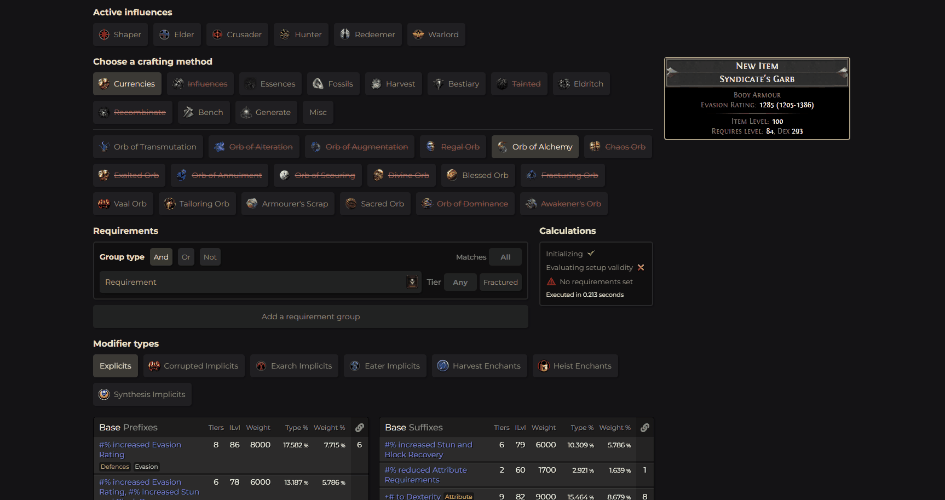Open the #% increased Evasion Rating modifier
Image resolution: width=945 pixels, height=500 pixels.
[x=140, y=449]
